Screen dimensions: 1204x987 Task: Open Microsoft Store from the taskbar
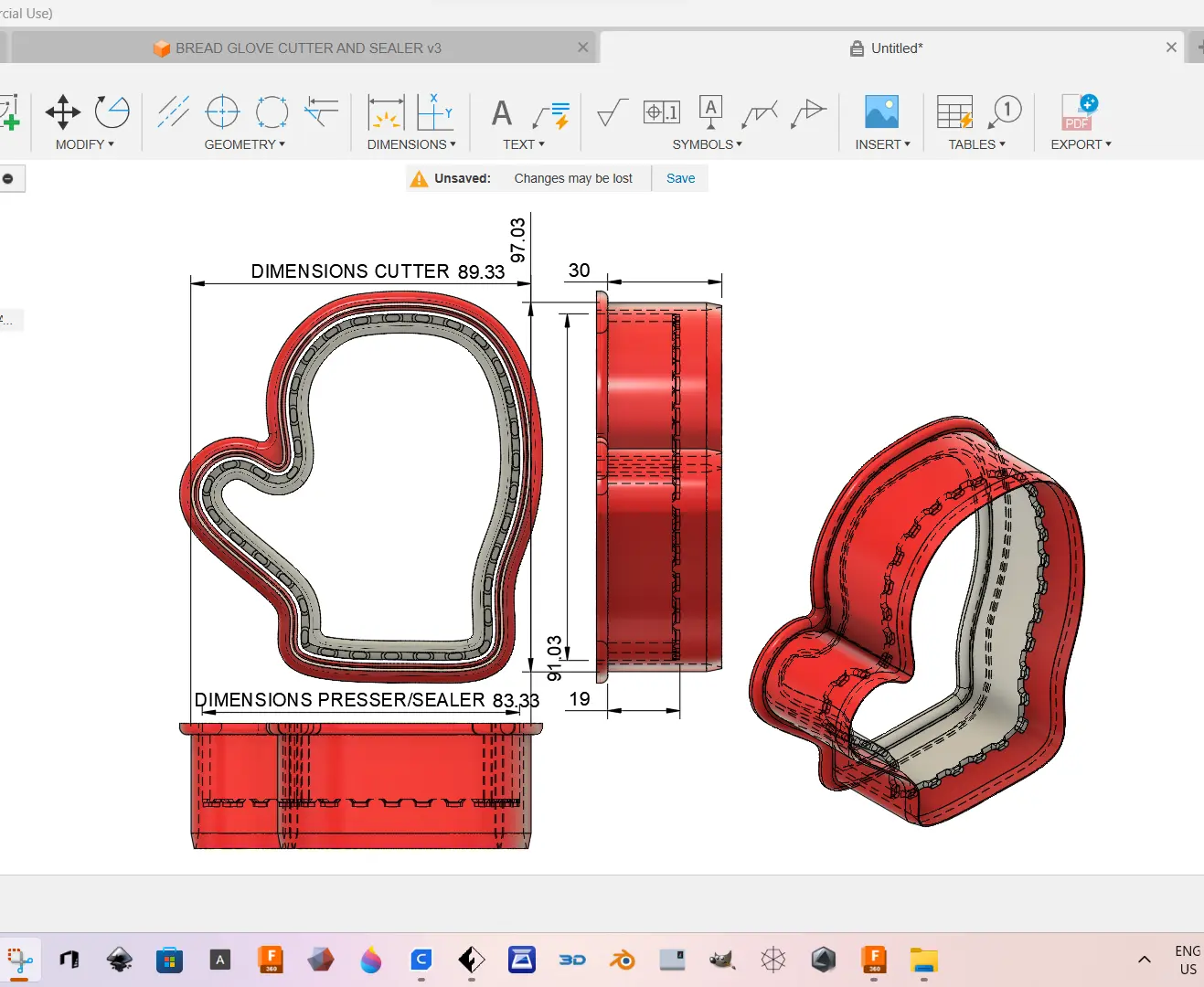169,960
